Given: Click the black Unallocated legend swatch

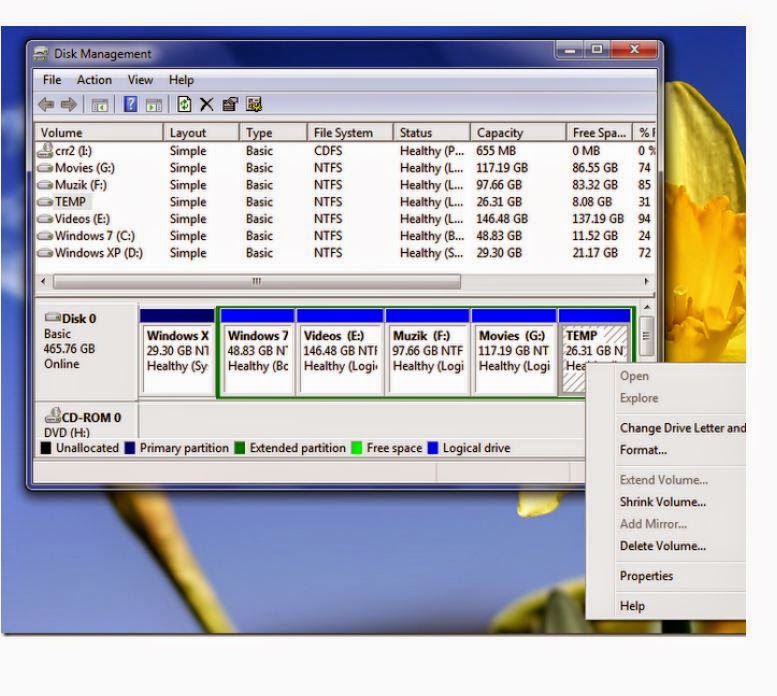Looking at the screenshot, I should (x=46, y=448).
